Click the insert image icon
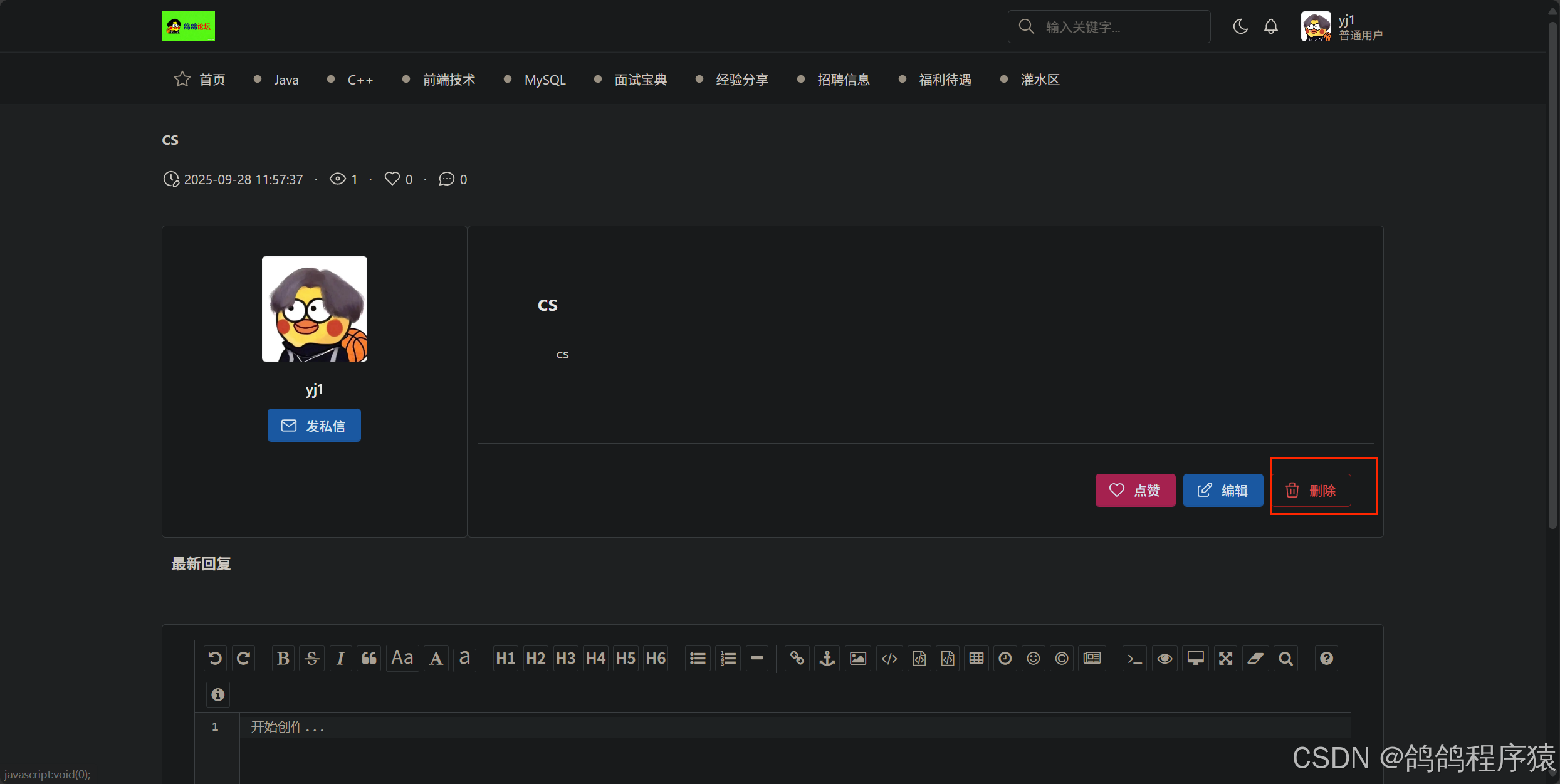This screenshot has width=1560, height=784. (x=857, y=658)
